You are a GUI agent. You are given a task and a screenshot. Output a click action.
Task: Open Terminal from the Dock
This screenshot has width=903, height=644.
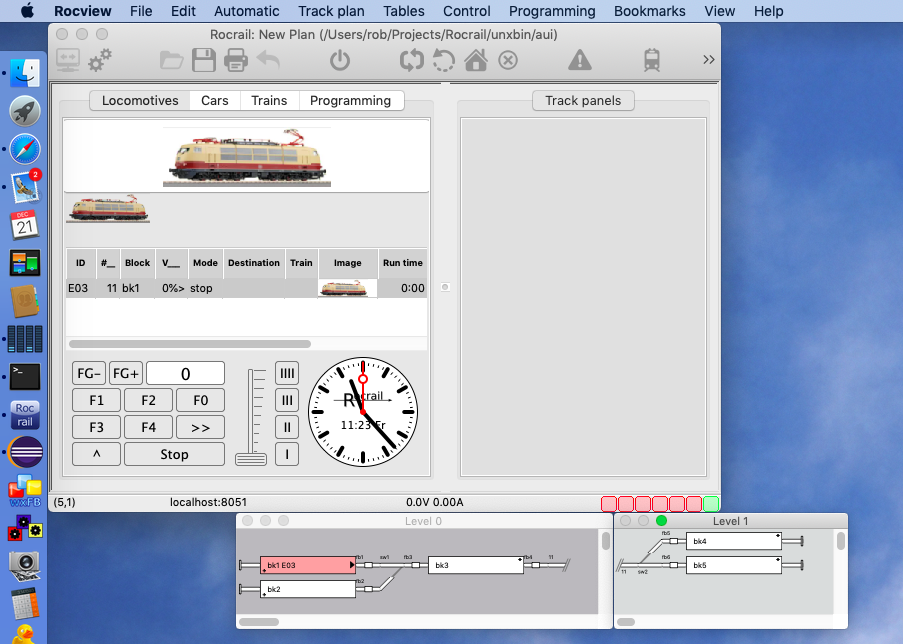25,376
